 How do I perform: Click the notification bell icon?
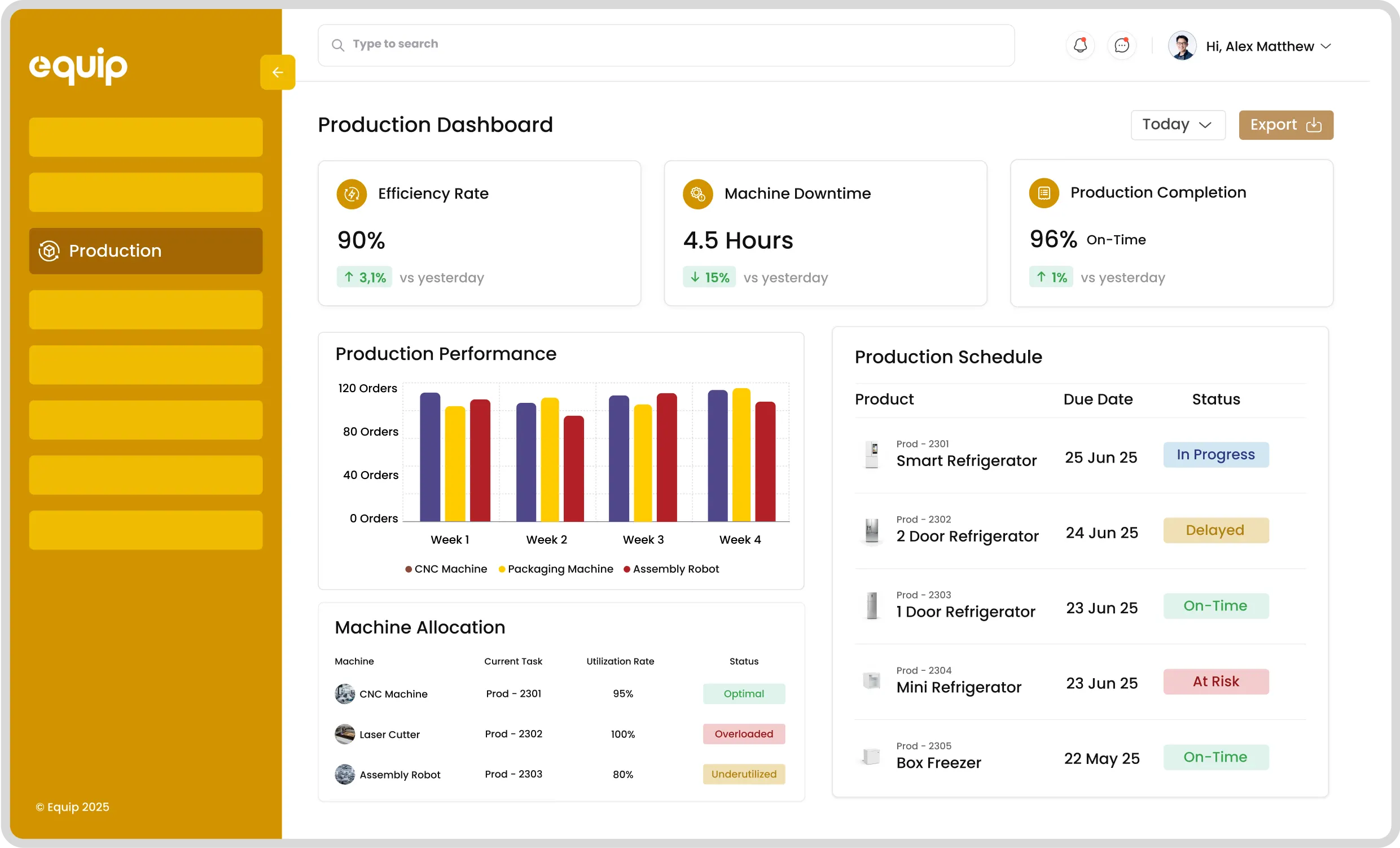tap(1080, 46)
